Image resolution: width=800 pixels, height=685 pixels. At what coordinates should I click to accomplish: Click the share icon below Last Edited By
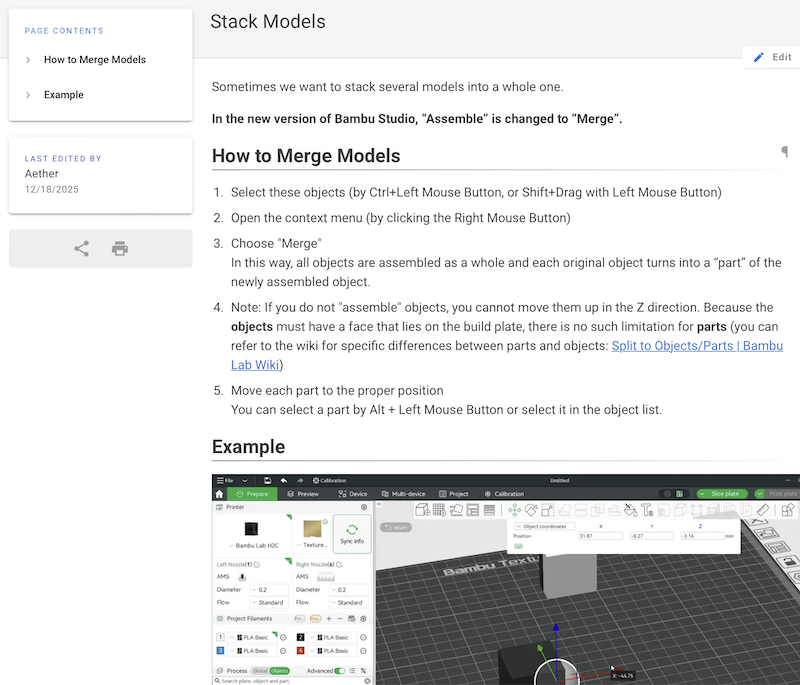[81, 248]
